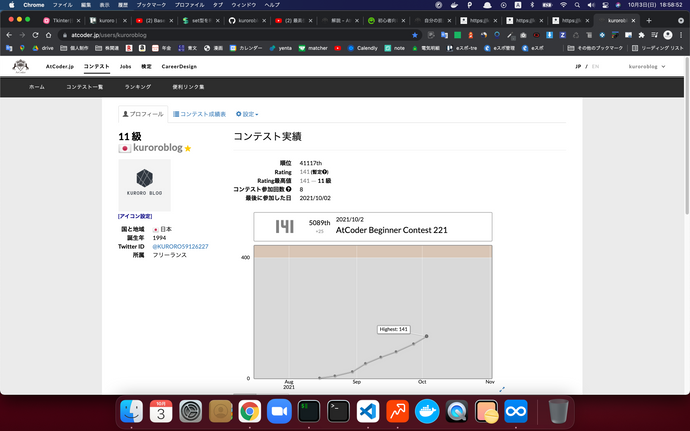Open CareerDesign in top navigation
Image resolution: width=690 pixels, height=431 pixels.
(x=179, y=66)
